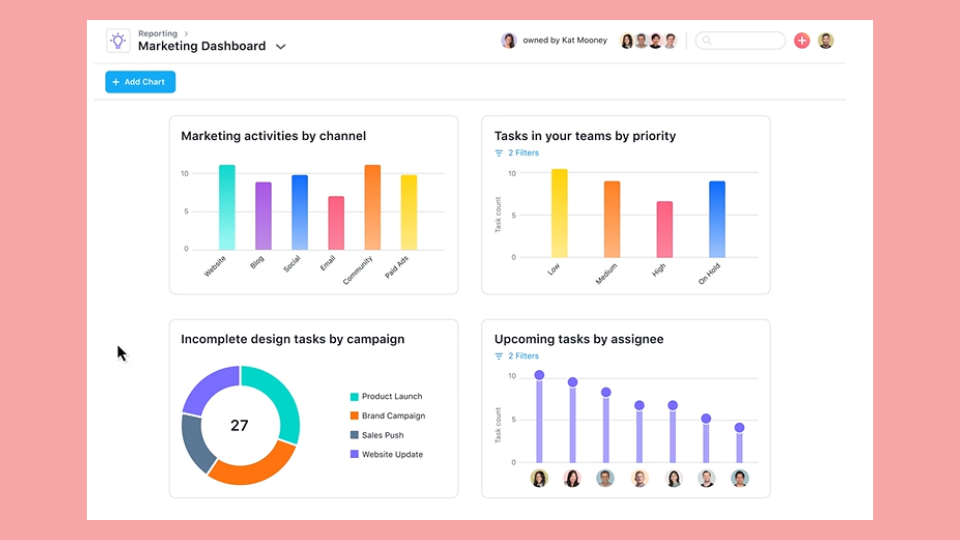Click the first assignee avatar under chart
Image resolution: width=960 pixels, height=540 pixels.
click(539, 478)
